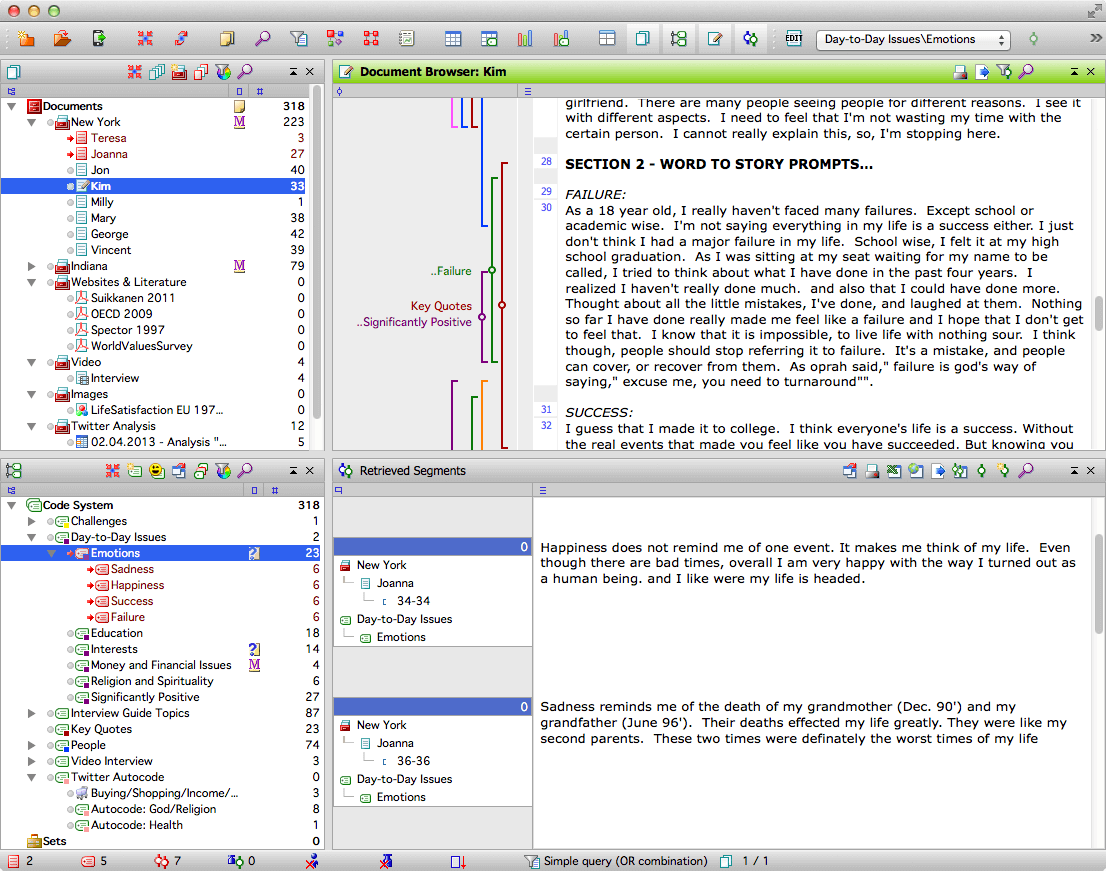
Task: Click Simple query (OR combination) in status bar
Action: pos(625,861)
